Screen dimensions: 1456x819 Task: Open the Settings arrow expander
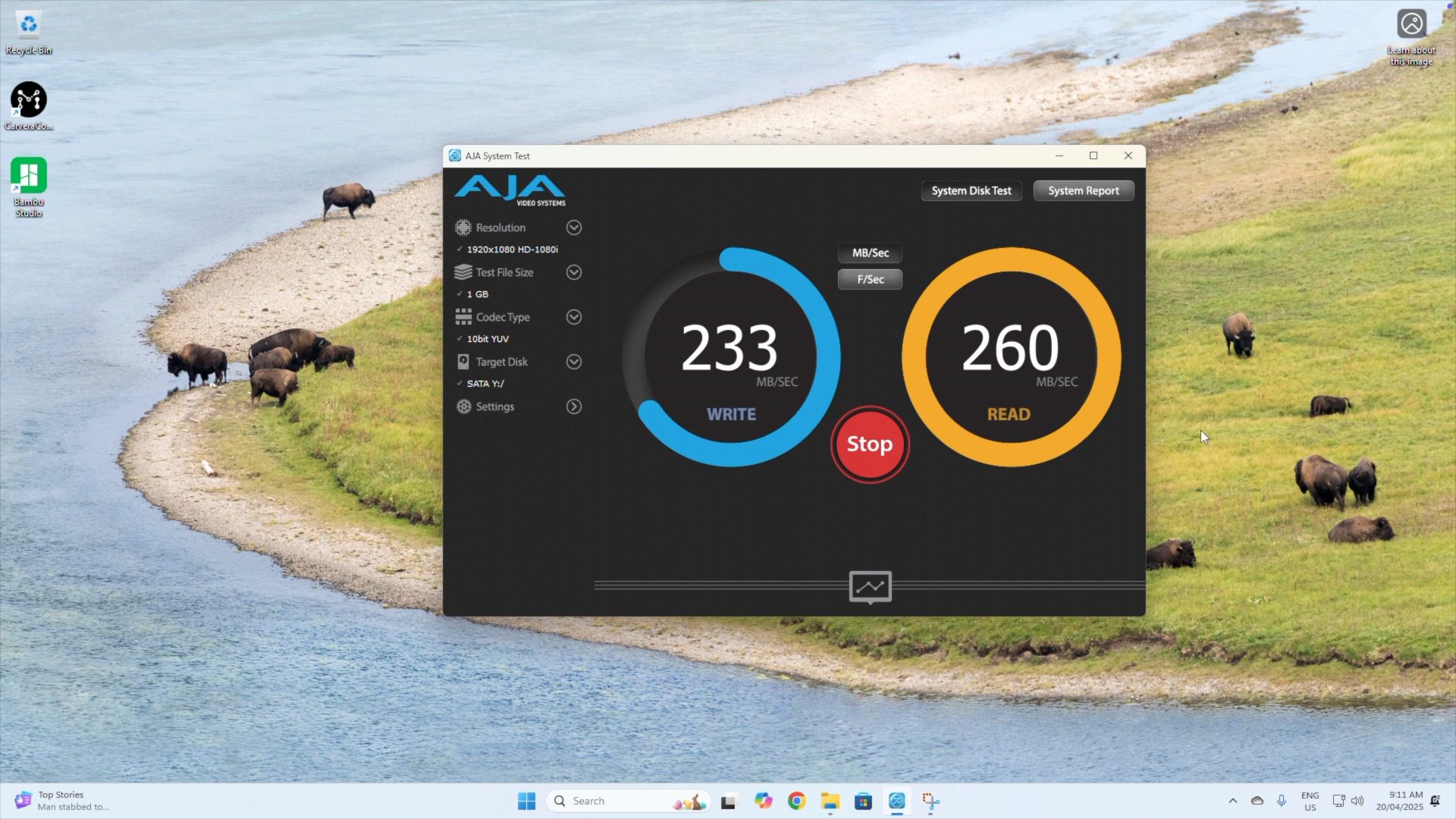click(x=574, y=406)
